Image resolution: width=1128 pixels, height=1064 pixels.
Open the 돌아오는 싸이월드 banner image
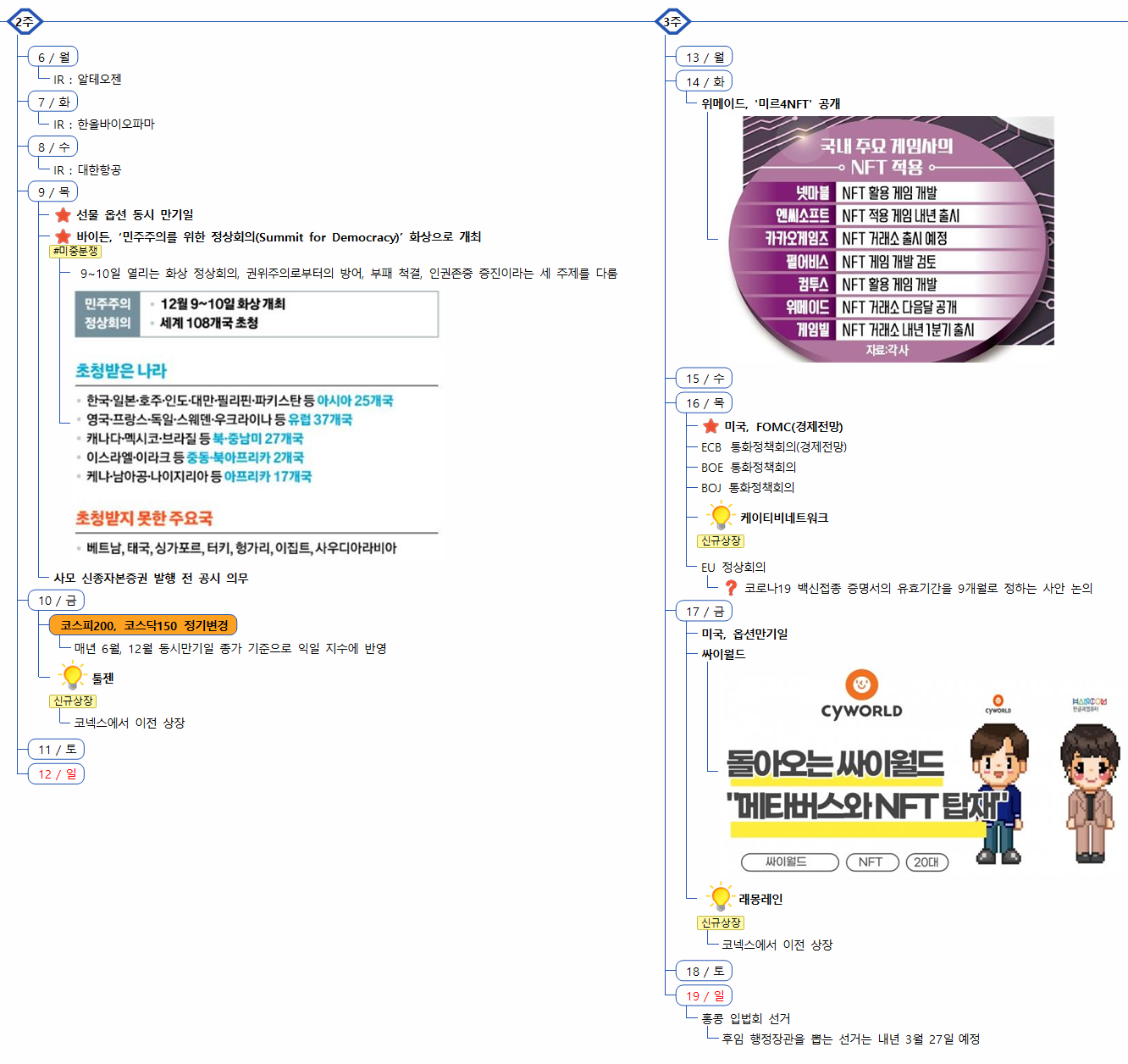click(924, 769)
